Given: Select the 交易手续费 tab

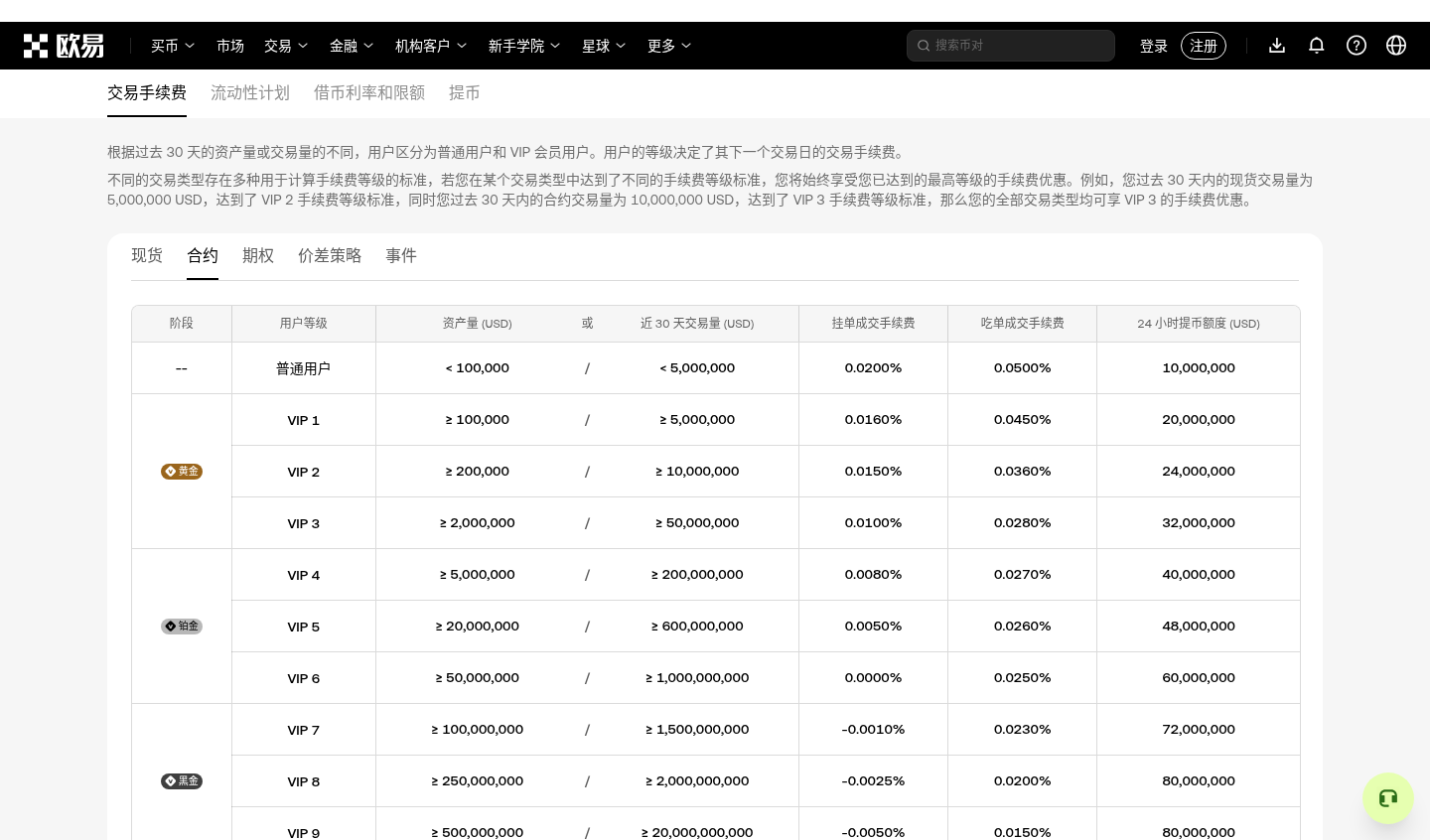Looking at the screenshot, I should tap(147, 92).
